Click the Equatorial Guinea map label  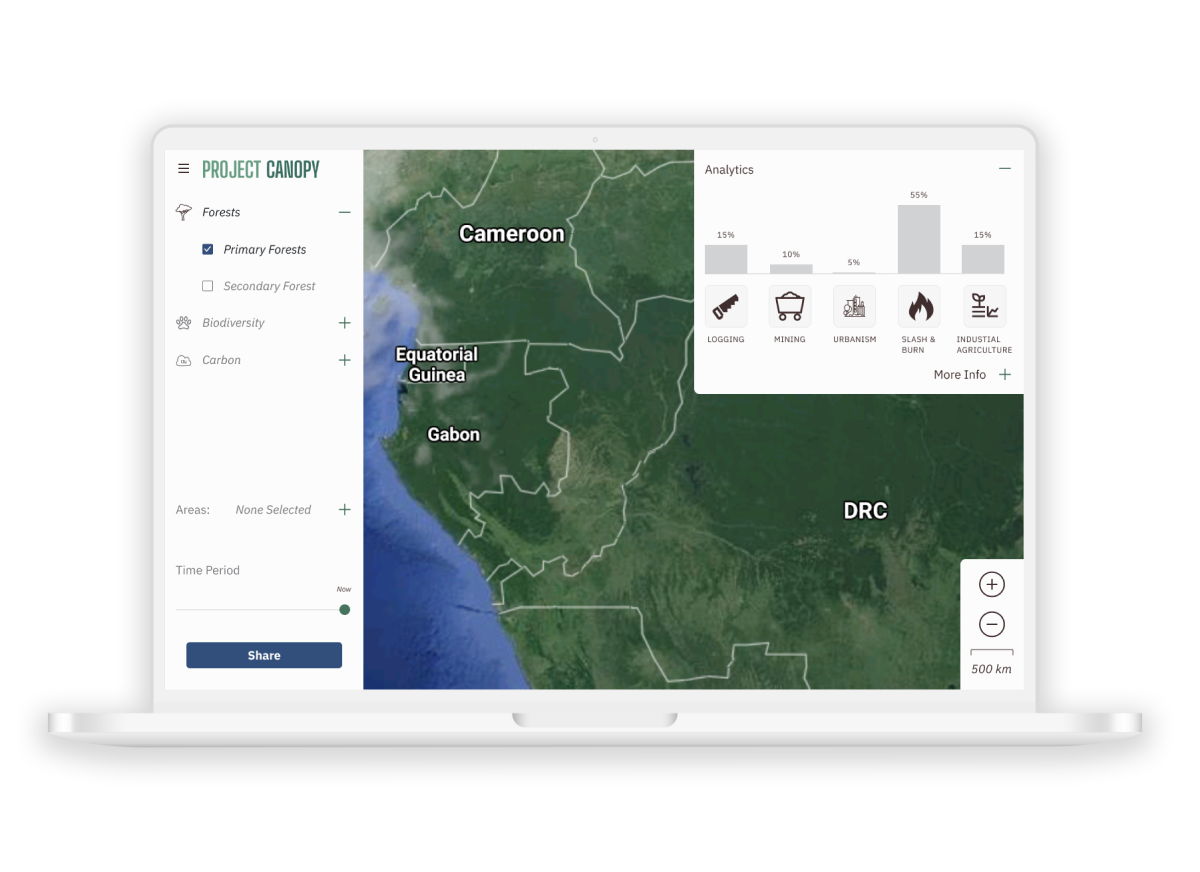pyautogui.click(x=437, y=364)
